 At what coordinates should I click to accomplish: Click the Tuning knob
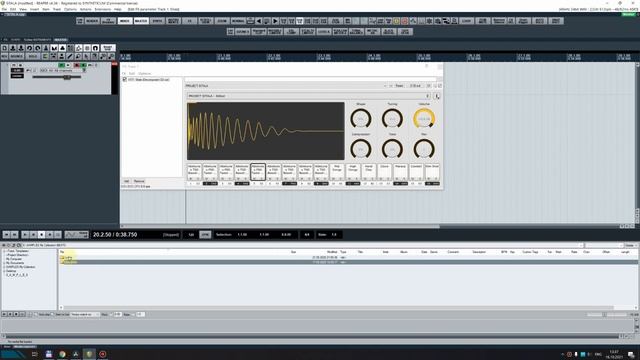pos(392,118)
